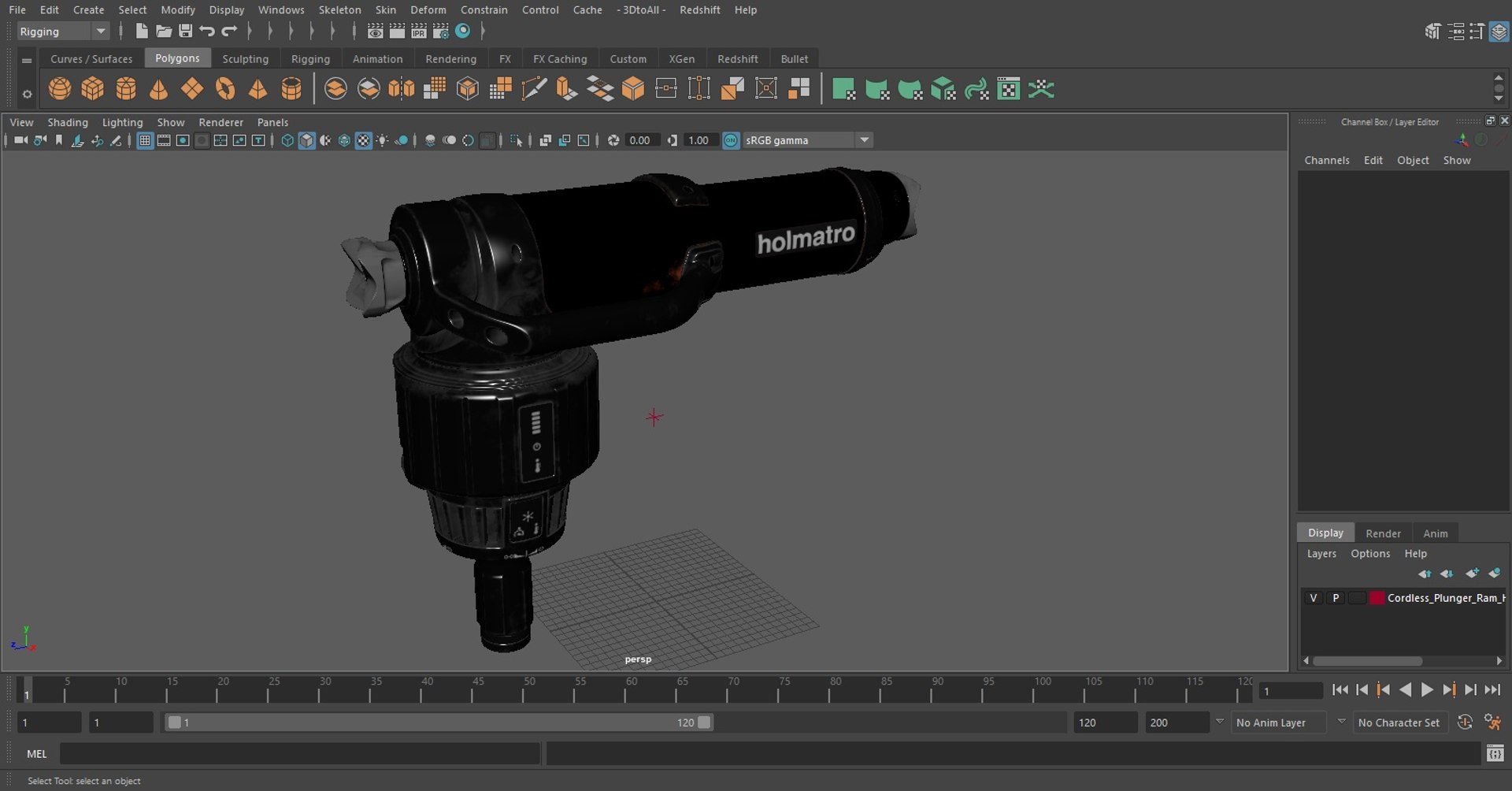Play the animation forwards
Image resolution: width=1512 pixels, height=791 pixels.
tap(1426, 690)
